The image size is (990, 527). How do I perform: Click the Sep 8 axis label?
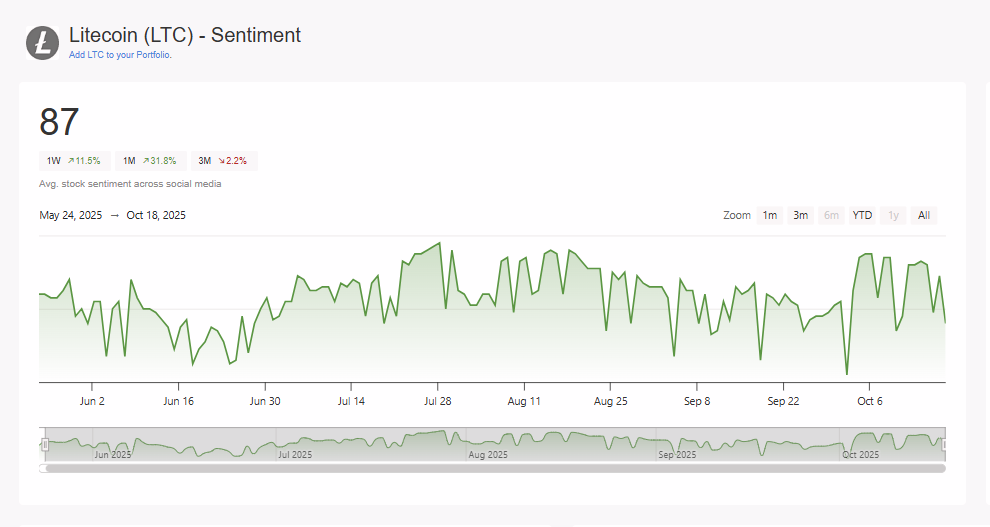[x=697, y=401]
